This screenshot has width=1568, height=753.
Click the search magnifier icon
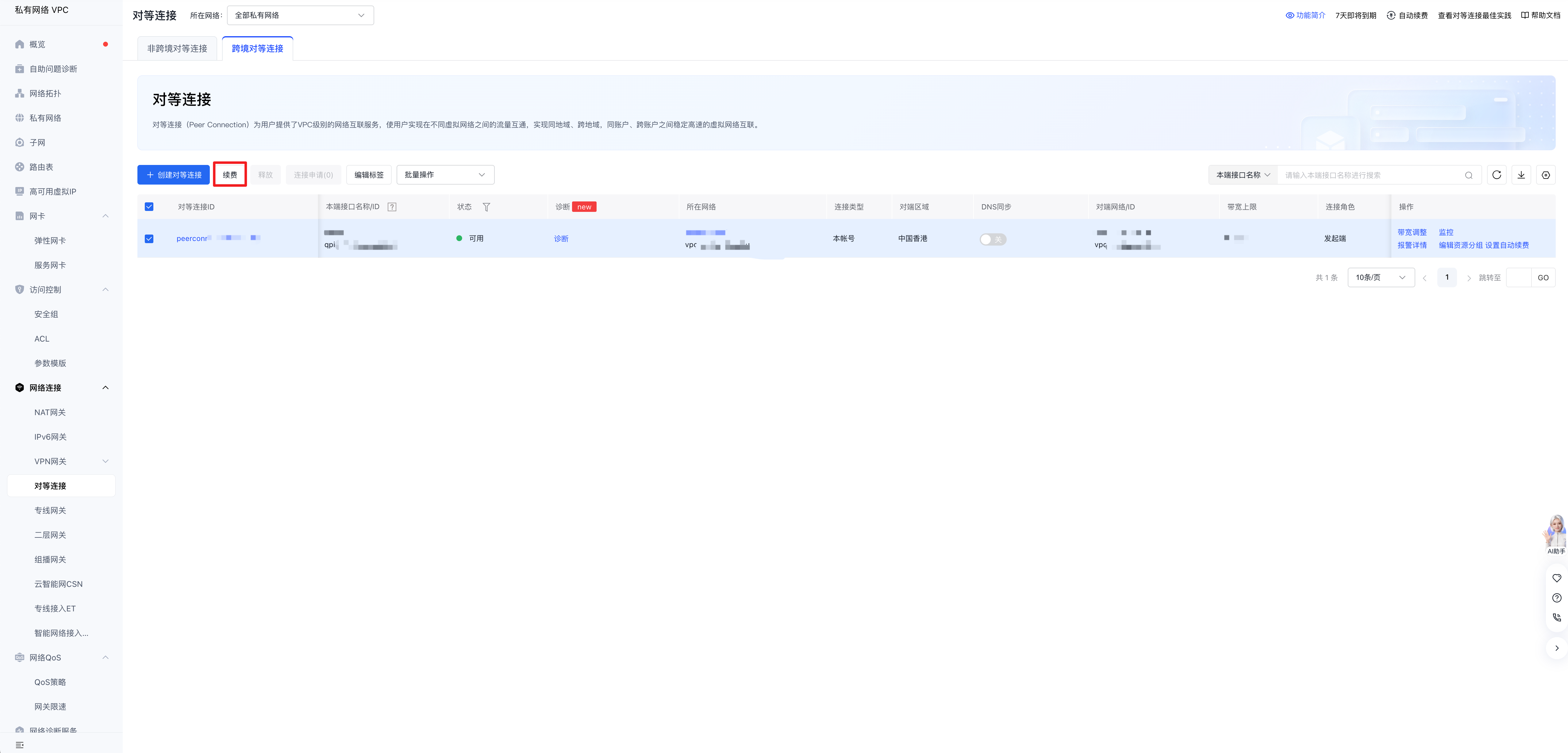[x=1469, y=175]
